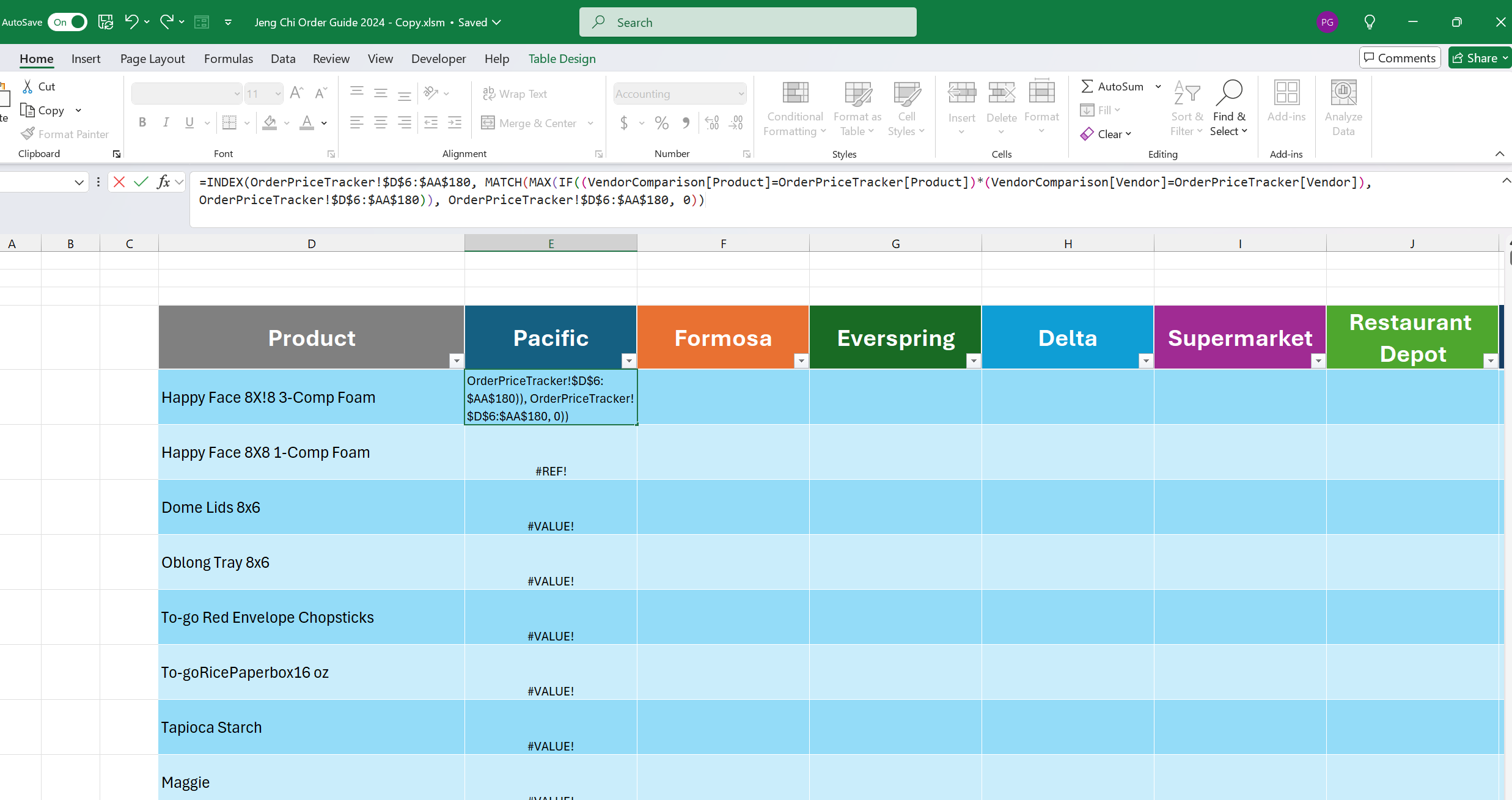Select the Fill Color swatch

tap(270, 123)
